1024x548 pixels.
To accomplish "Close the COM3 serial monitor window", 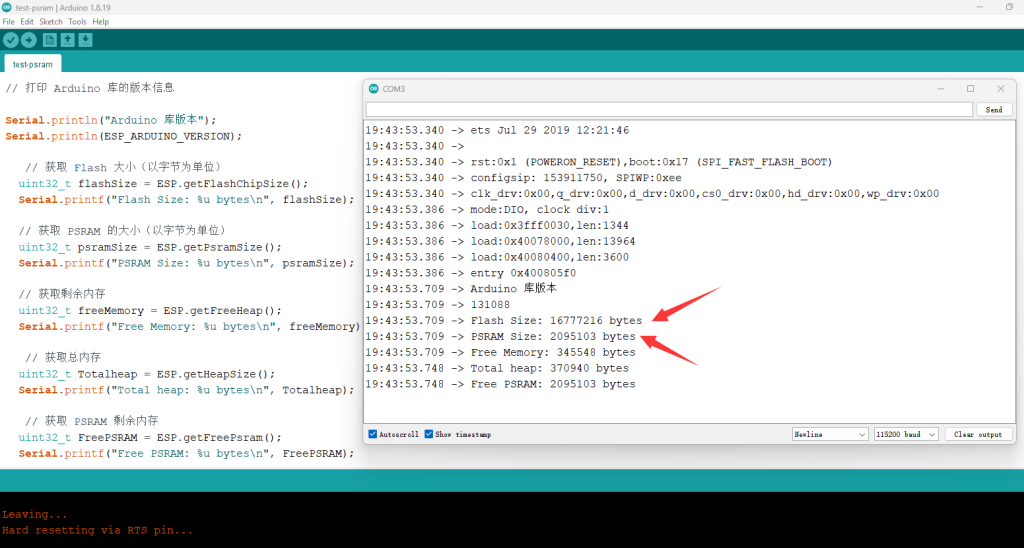I will click(x=1000, y=89).
